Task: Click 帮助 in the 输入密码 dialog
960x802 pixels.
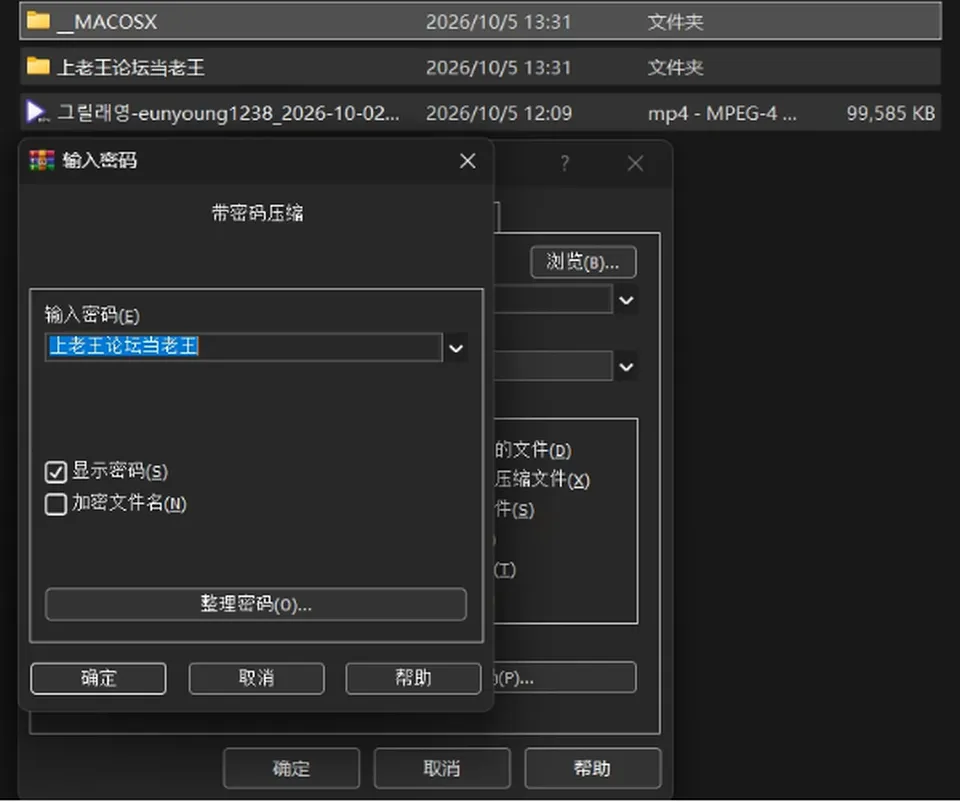Action: point(413,678)
